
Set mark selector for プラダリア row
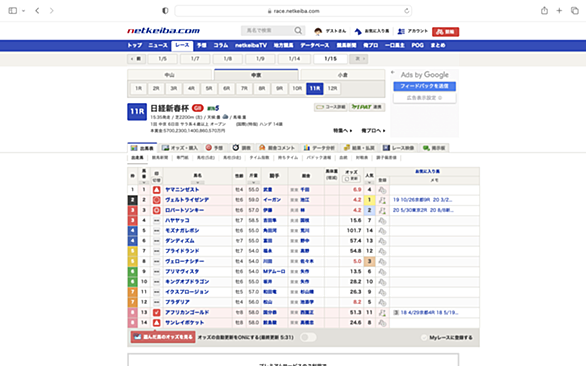point(157,302)
